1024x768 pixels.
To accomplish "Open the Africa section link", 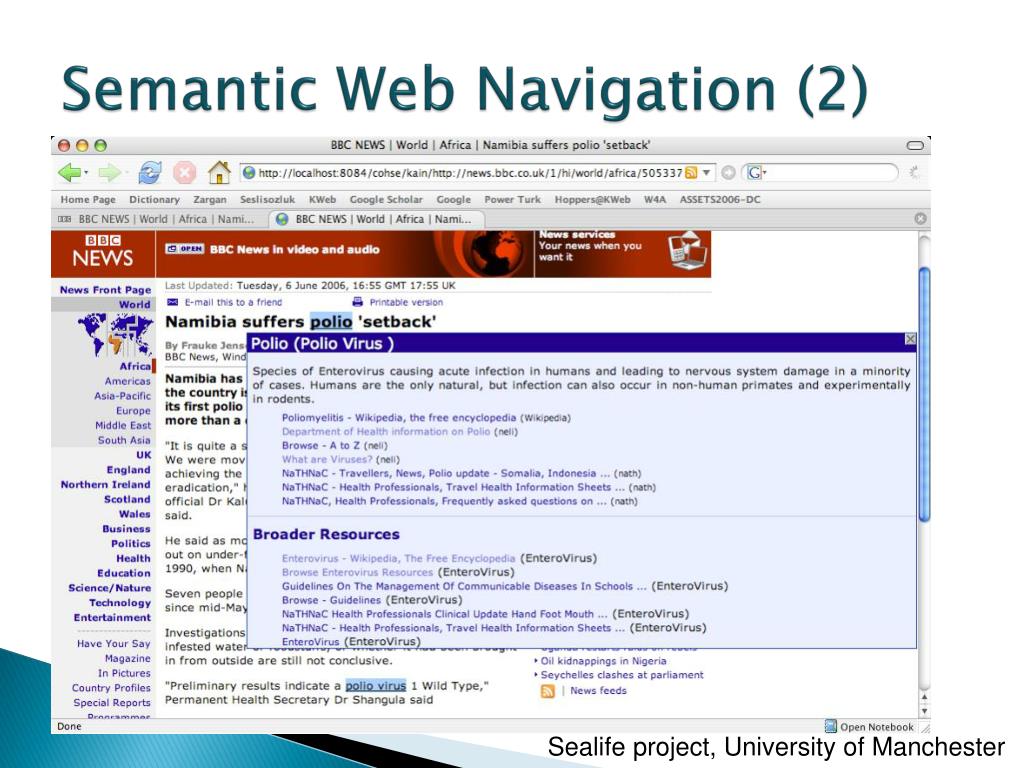I will coord(135,366).
